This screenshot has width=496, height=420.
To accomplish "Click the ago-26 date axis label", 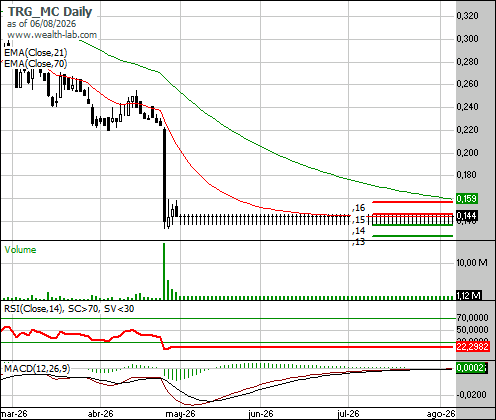I will (x=441, y=414).
